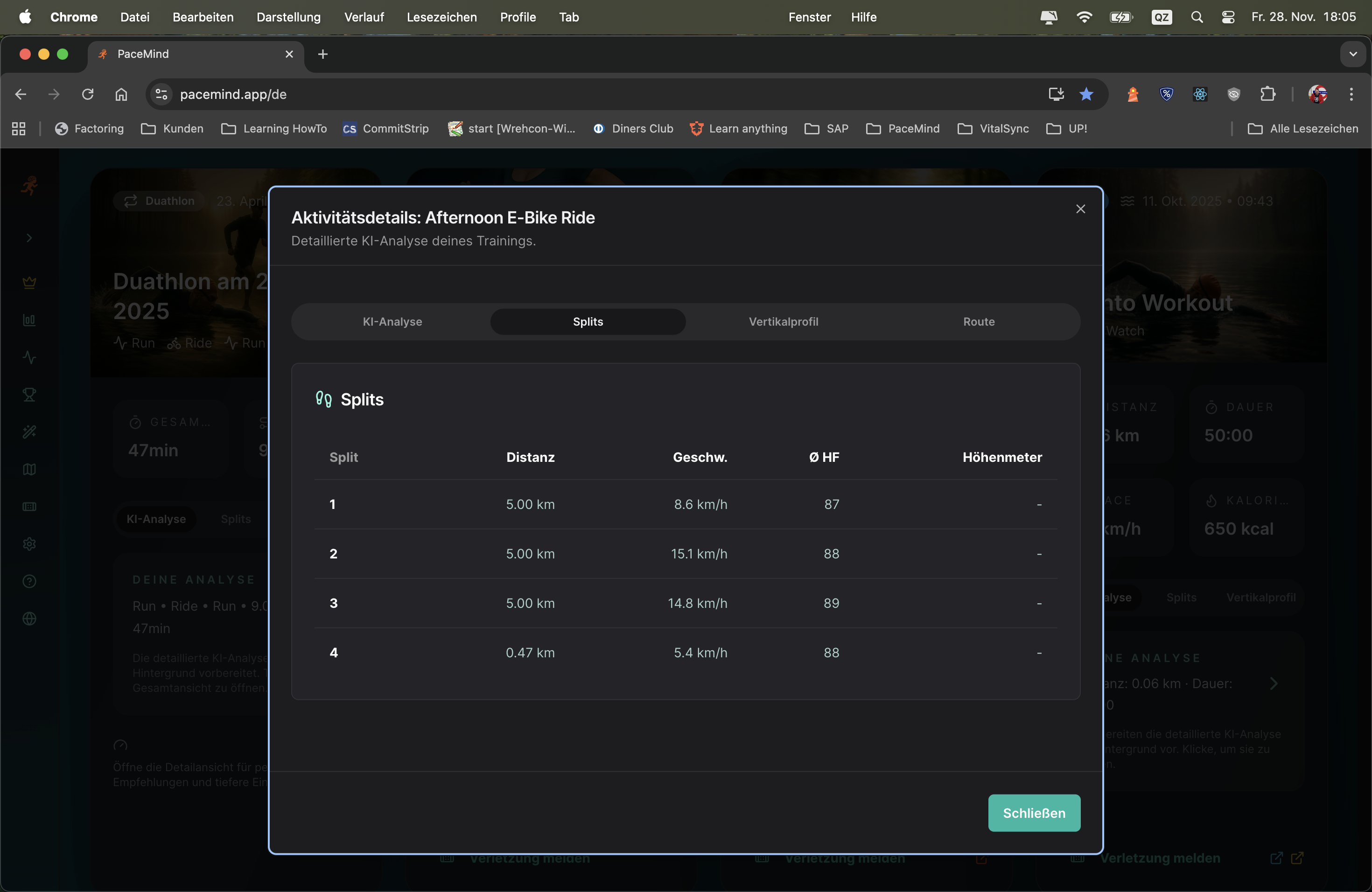The image size is (1372, 892).
Task: Reload the page with refresh icon
Action: coord(88,94)
